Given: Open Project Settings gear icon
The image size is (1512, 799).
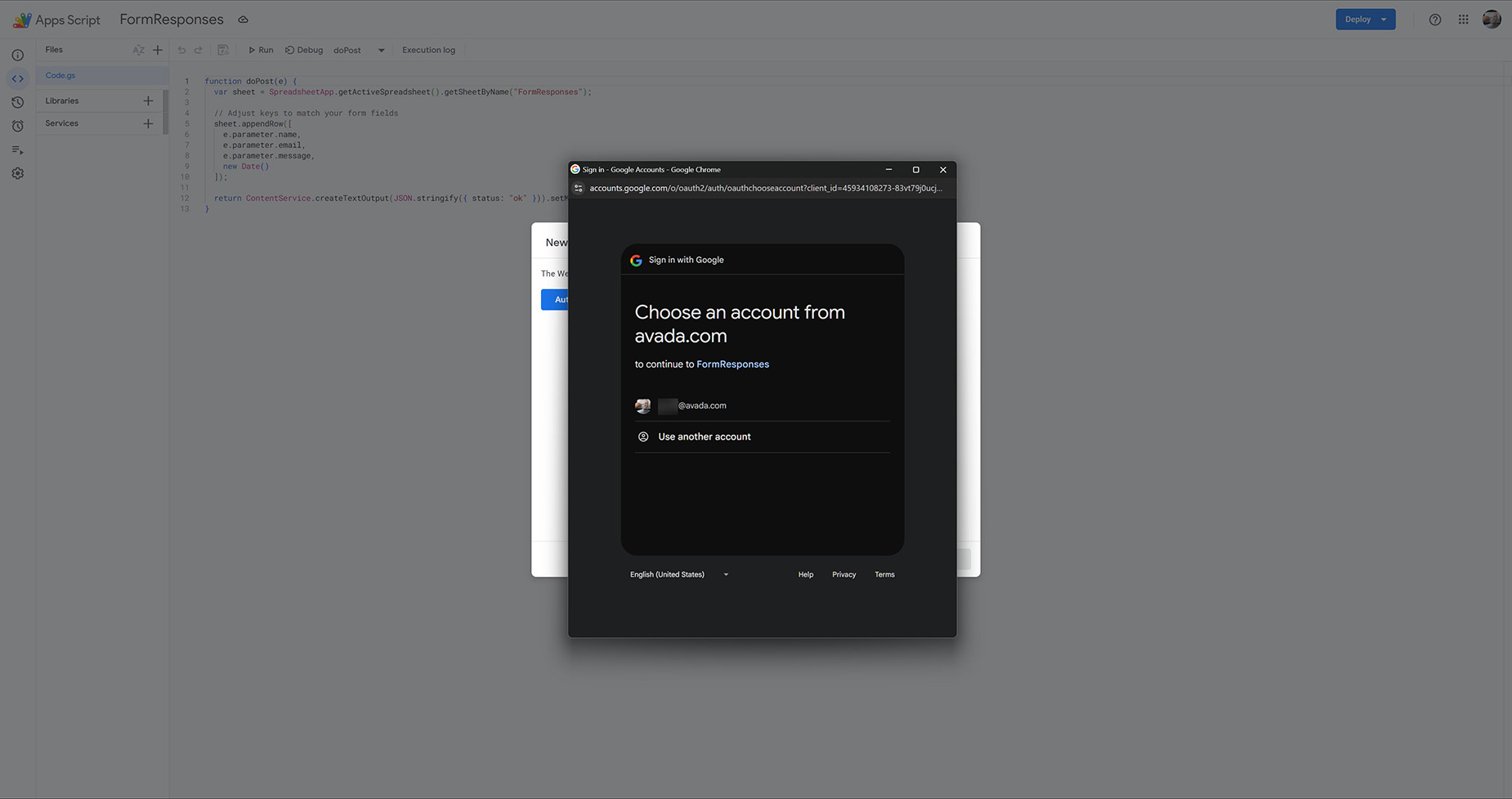Looking at the screenshot, I should [17, 174].
